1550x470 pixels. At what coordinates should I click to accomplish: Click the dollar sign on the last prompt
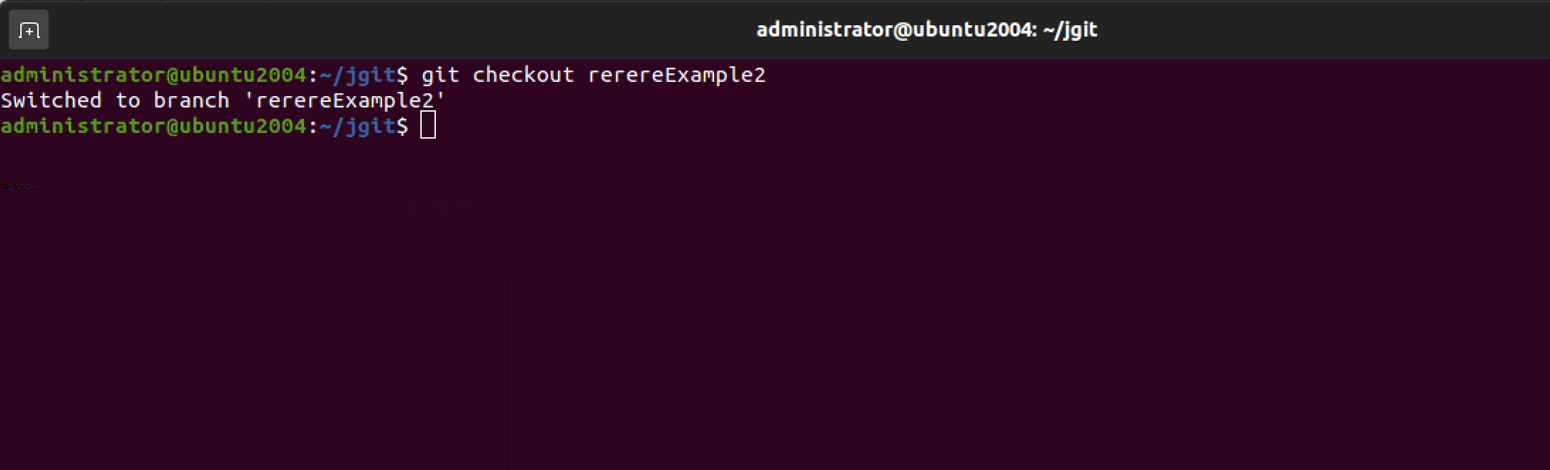pyautogui.click(x=402, y=126)
